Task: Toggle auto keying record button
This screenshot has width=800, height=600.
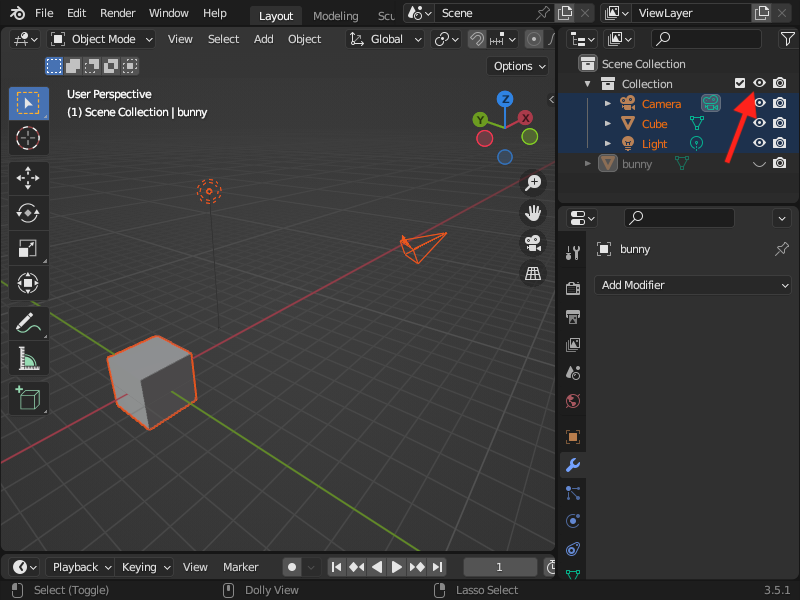Action: (x=292, y=567)
